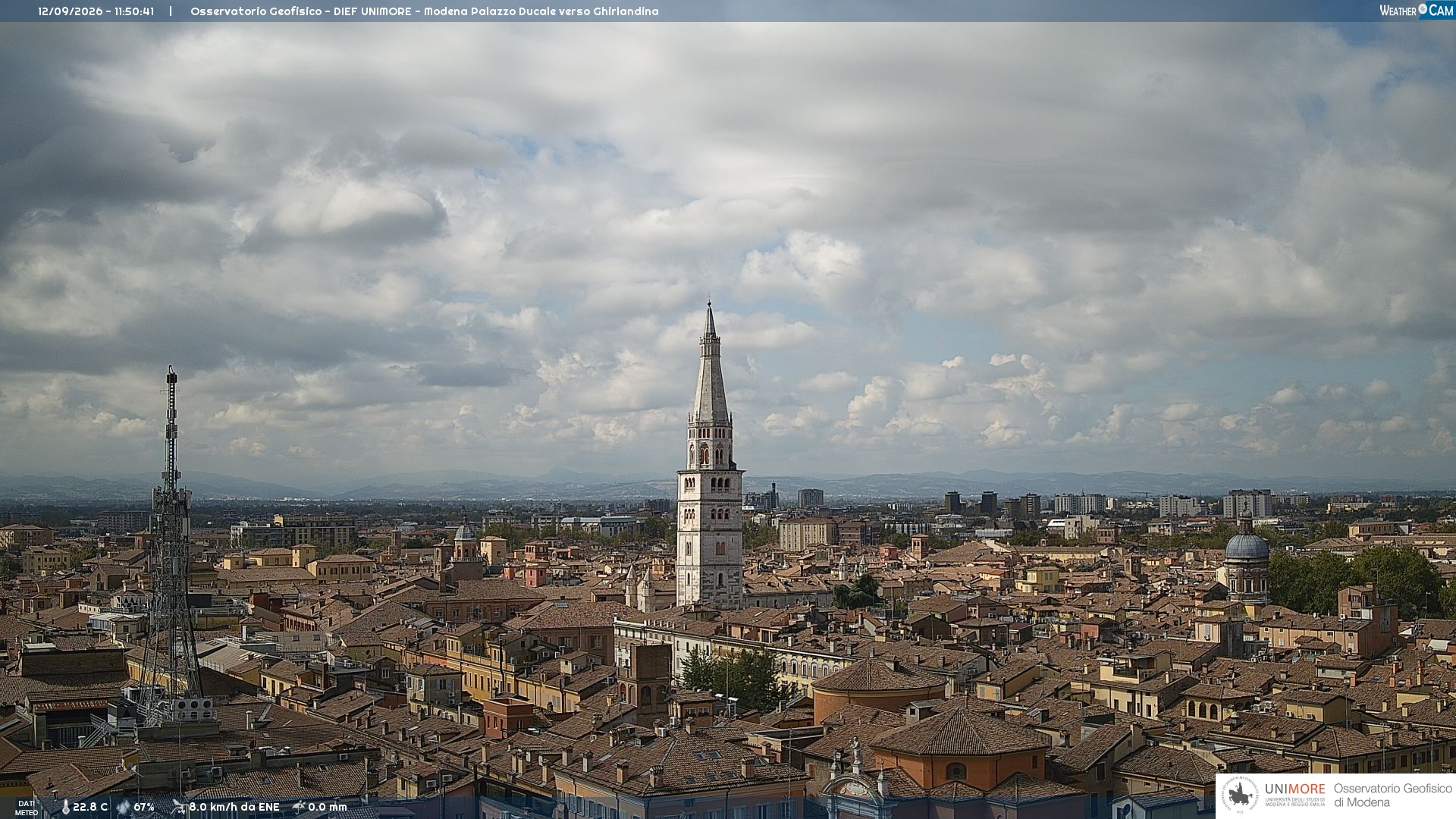Open the UNIMORE wordmark text
The height and width of the screenshot is (819, 1456).
tap(1294, 789)
